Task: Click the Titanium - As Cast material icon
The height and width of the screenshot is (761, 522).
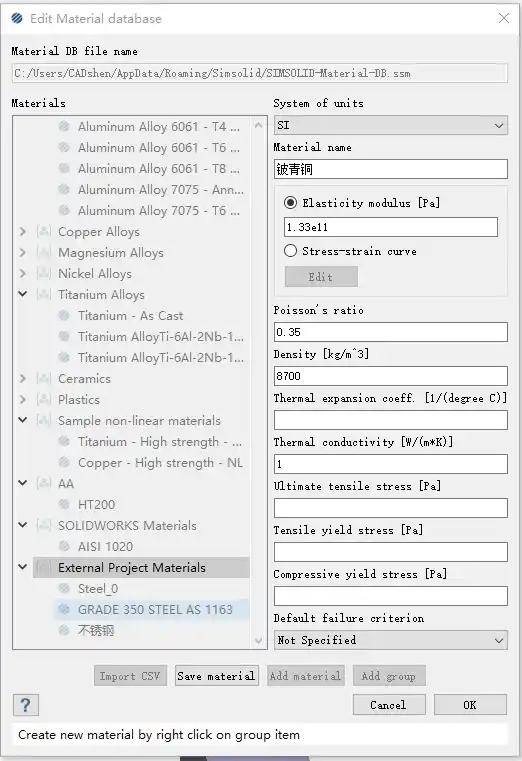Action: 64,315
